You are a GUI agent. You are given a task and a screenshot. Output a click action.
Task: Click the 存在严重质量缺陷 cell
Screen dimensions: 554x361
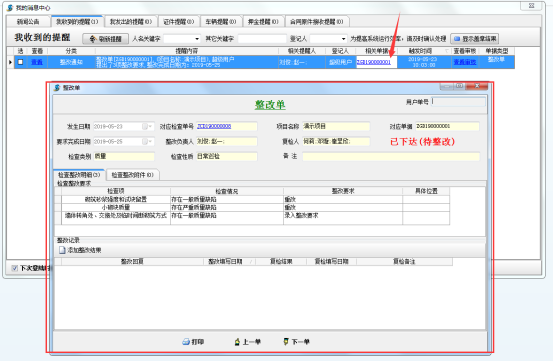click(227, 207)
